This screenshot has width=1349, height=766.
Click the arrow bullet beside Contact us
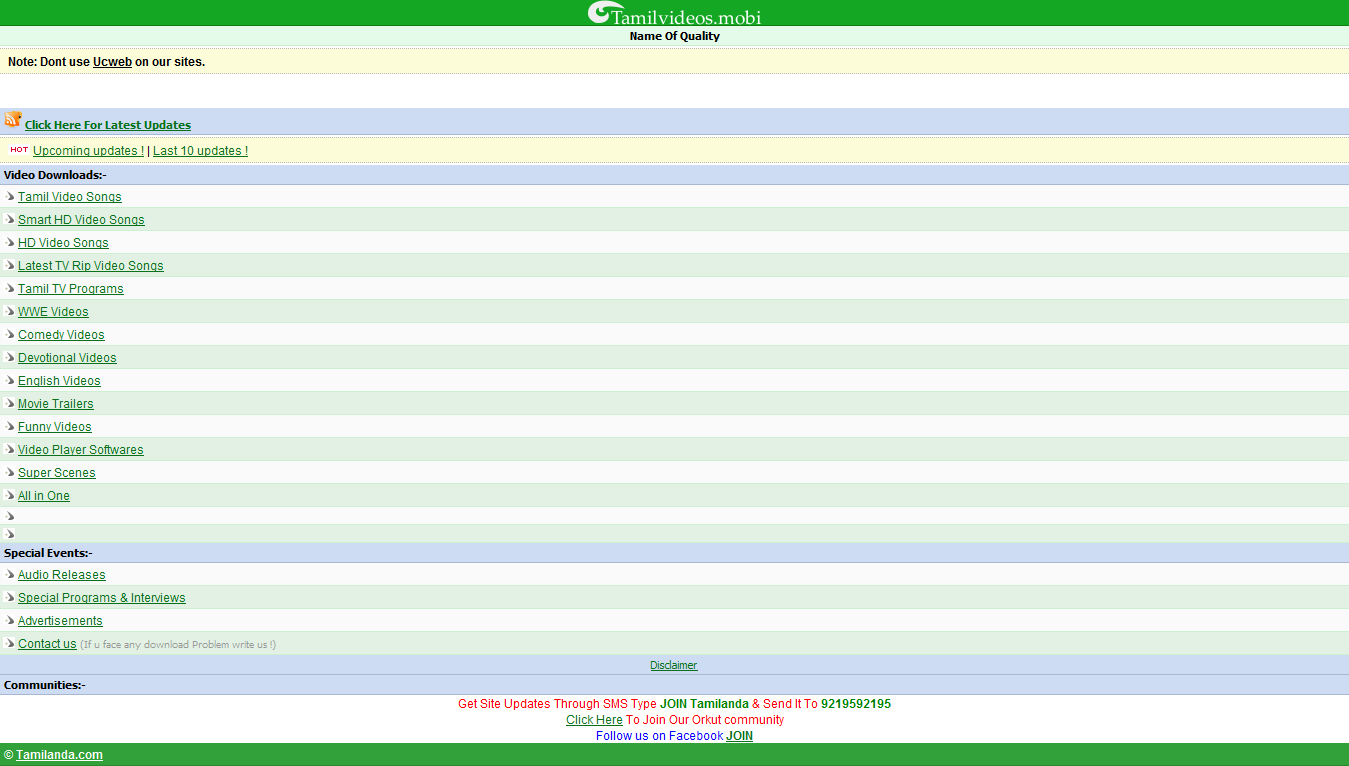[x=10, y=643]
